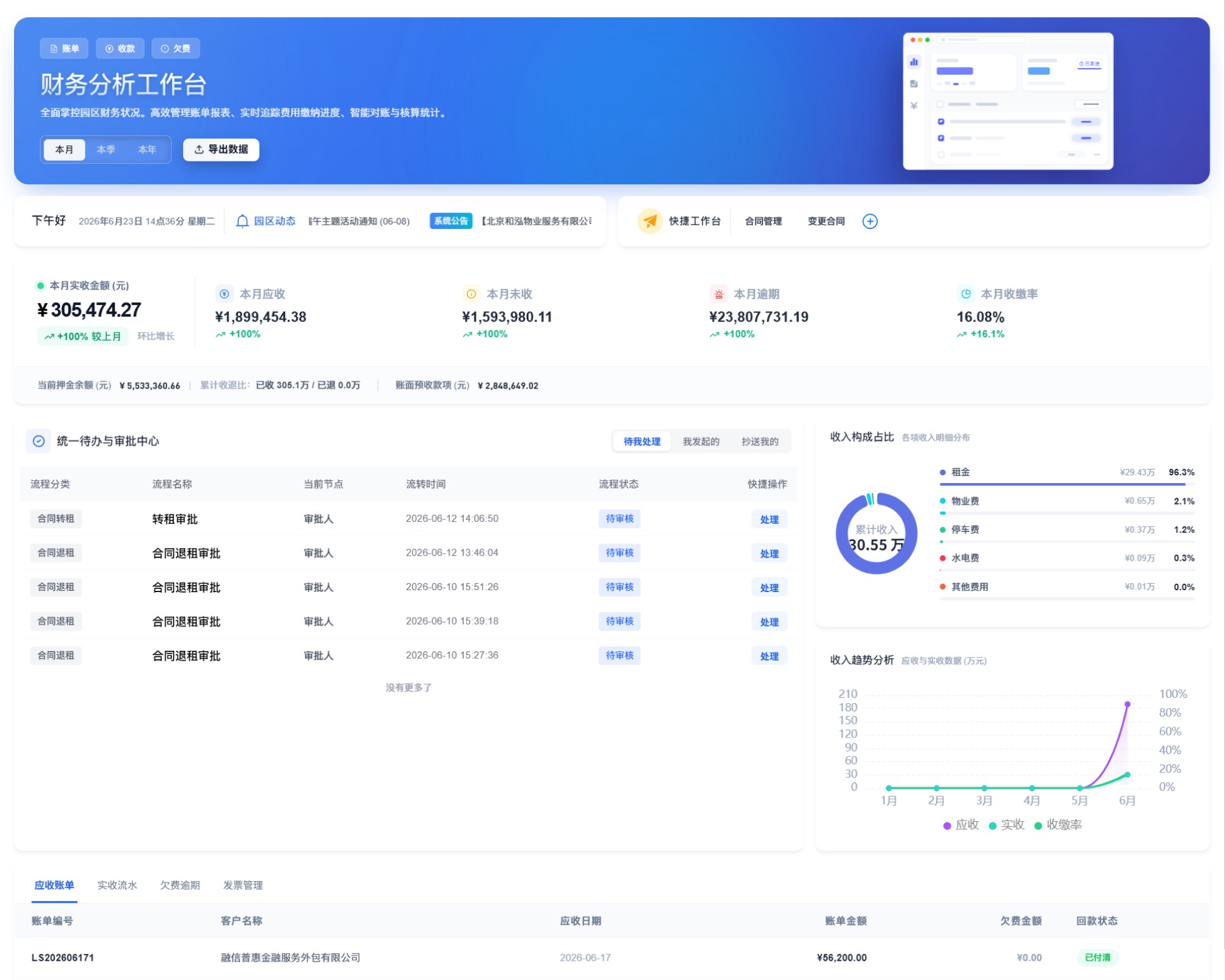
Task: Toggle the 应收 series in trend legend
Action: coord(961,825)
